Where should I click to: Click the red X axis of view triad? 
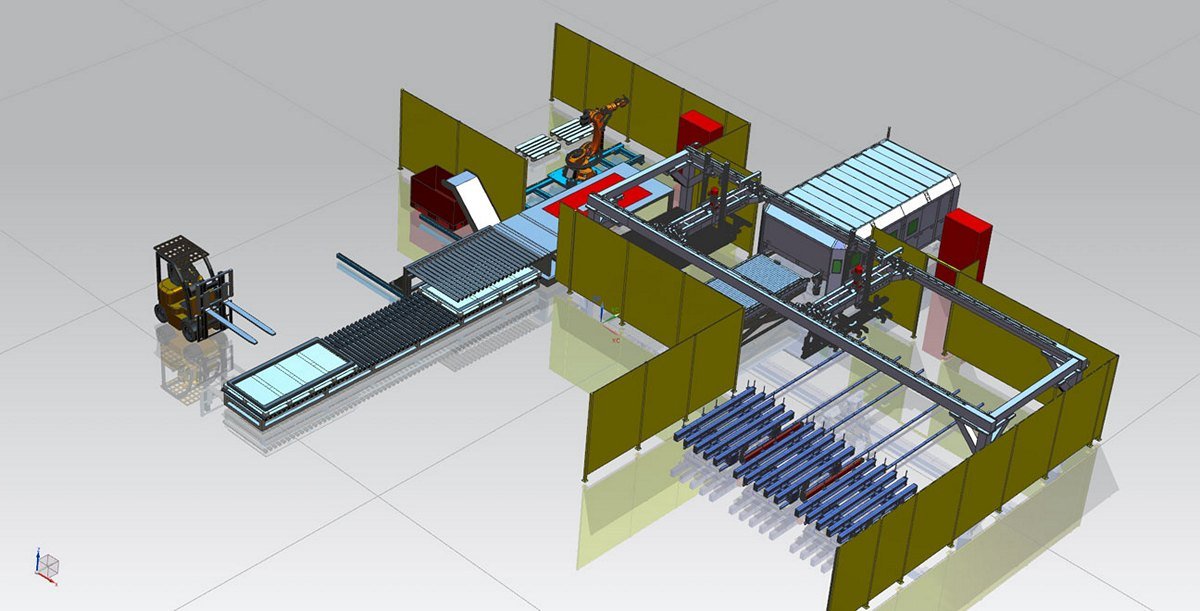(48, 576)
